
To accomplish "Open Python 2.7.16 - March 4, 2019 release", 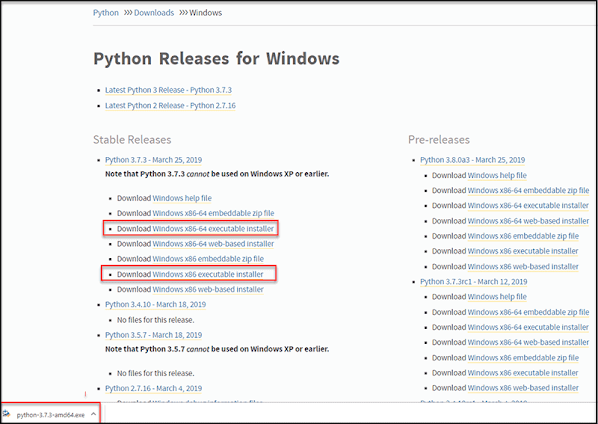I will 153,388.
